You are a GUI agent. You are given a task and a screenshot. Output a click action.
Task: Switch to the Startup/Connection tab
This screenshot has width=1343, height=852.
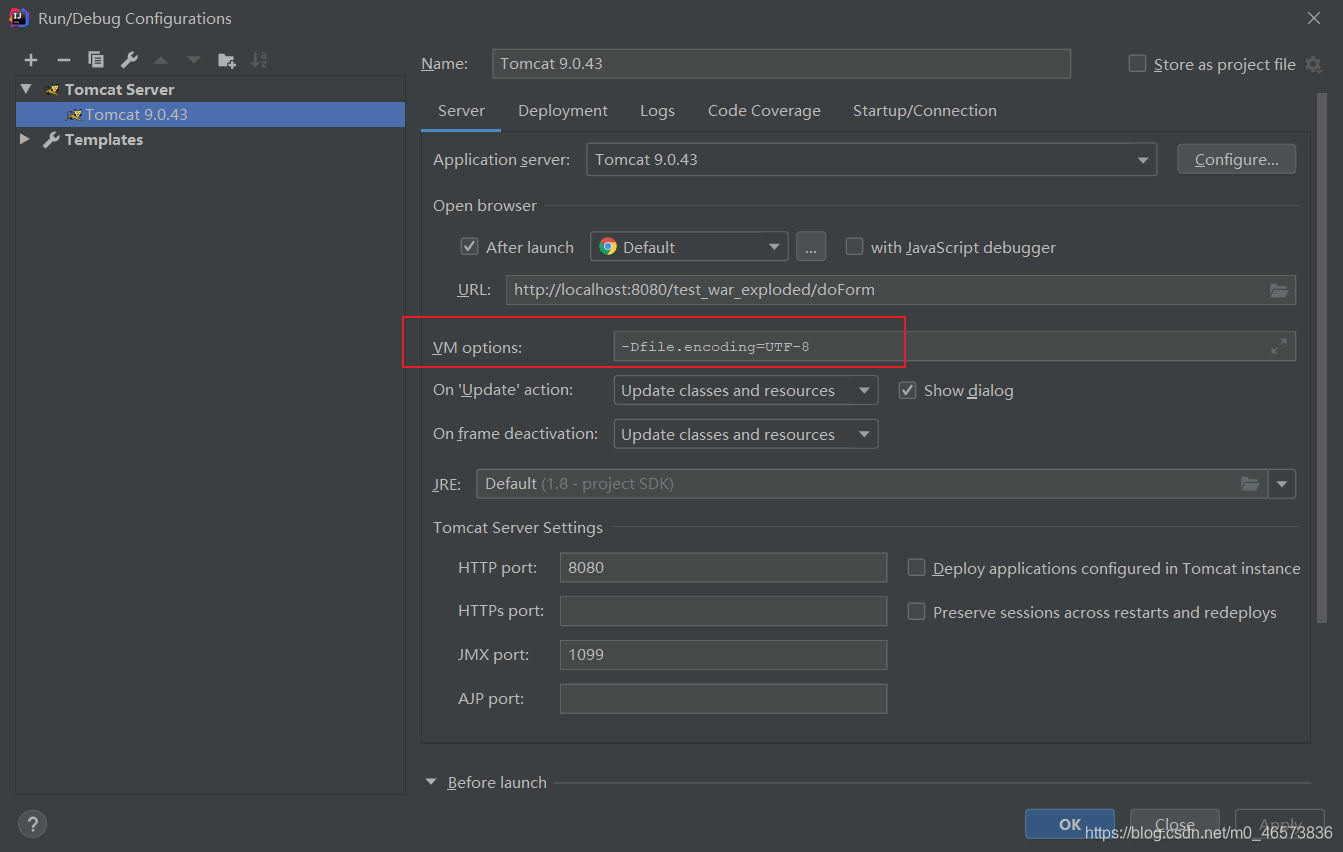point(924,111)
